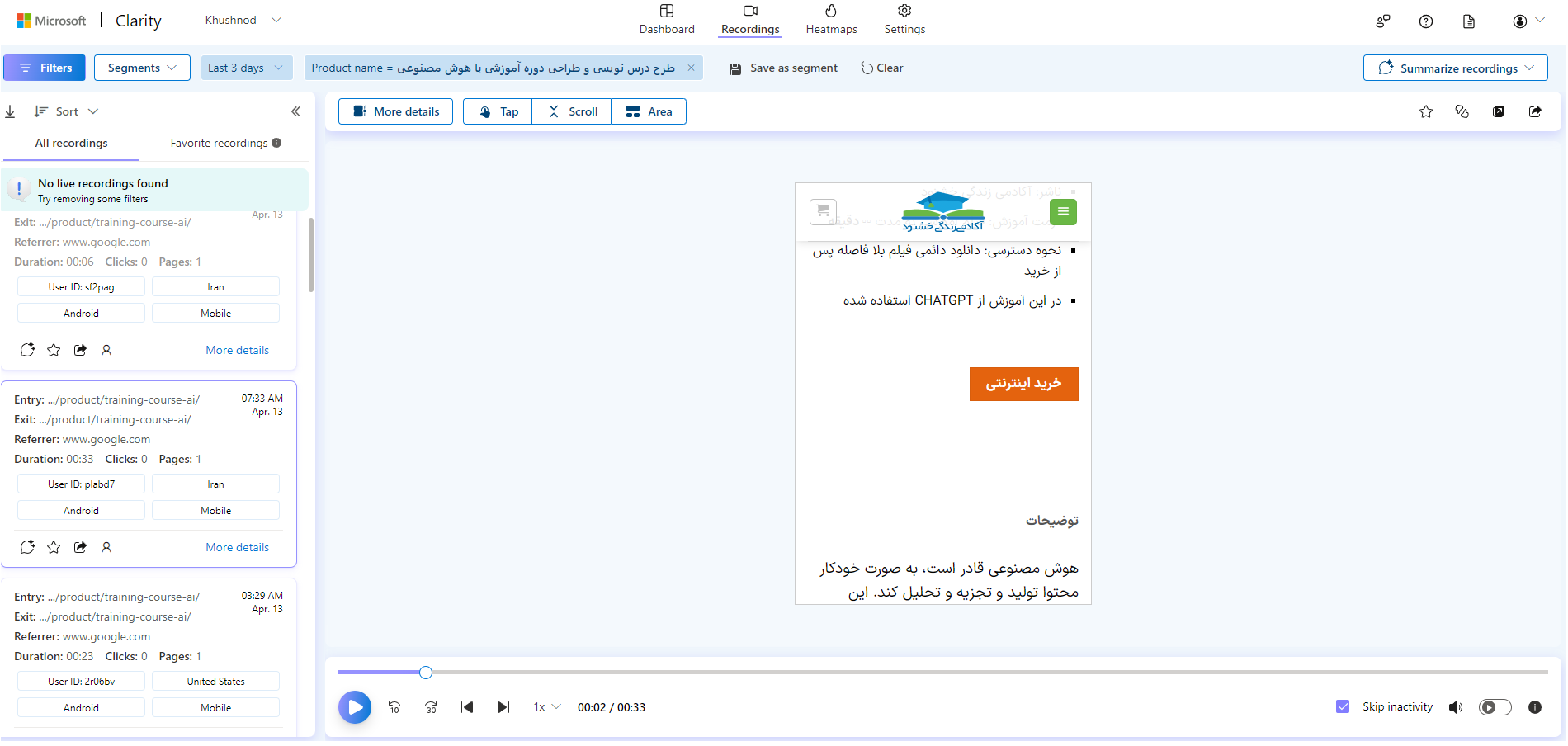Click the playback timeline progress handle
The image size is (1568, 746).
point(426,673)
